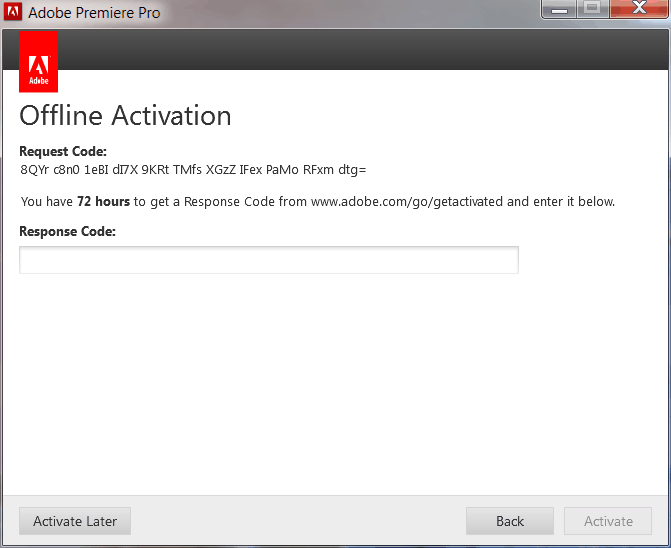671x548 pixels.
Task: Click the Adobe icon in title bar
Action: pyautogui.click(x=12, y=12)
